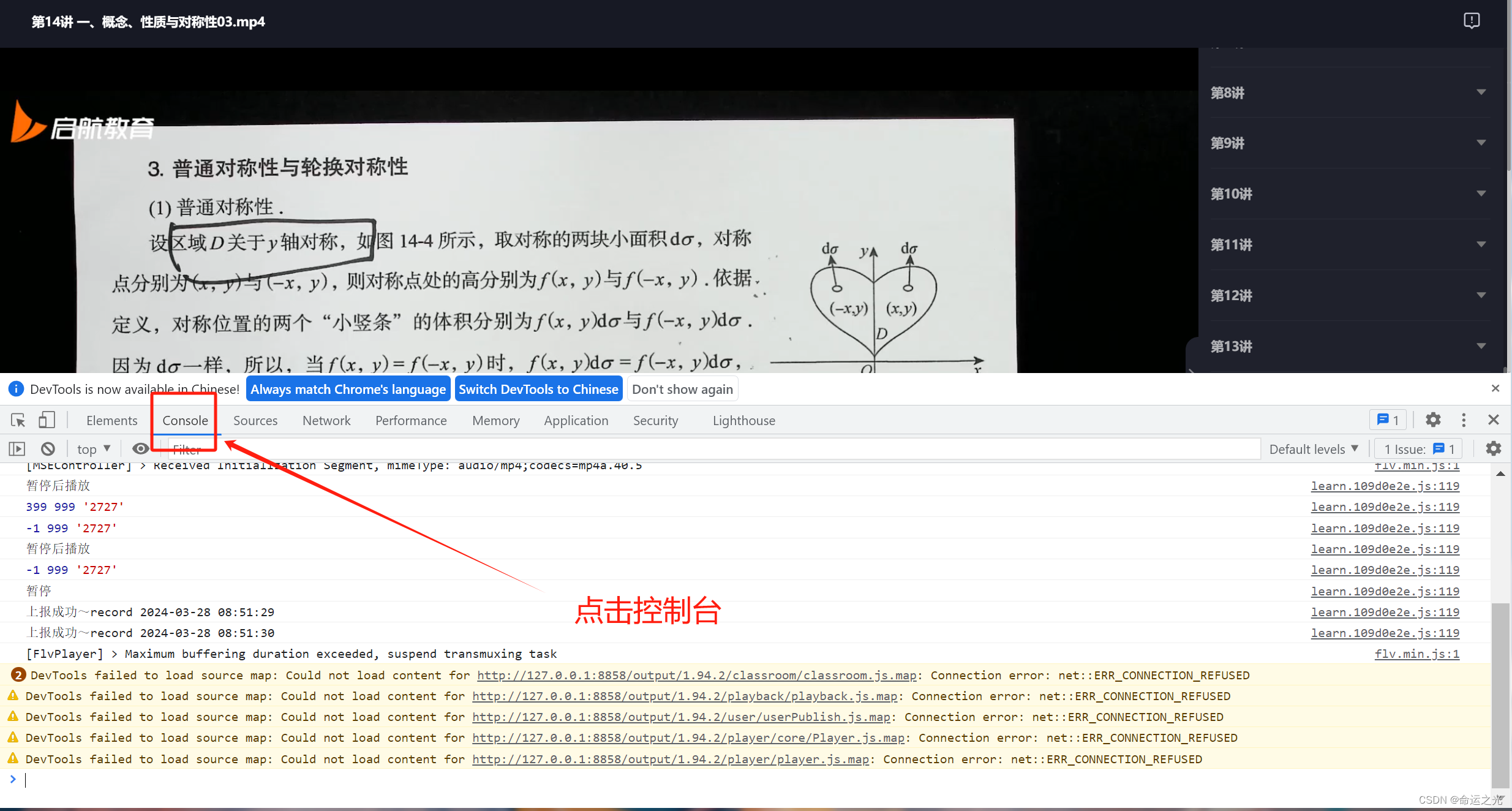Switch to the Sources tab
This screenshot has width=1512, height=811.
click(x=255, y=420)
